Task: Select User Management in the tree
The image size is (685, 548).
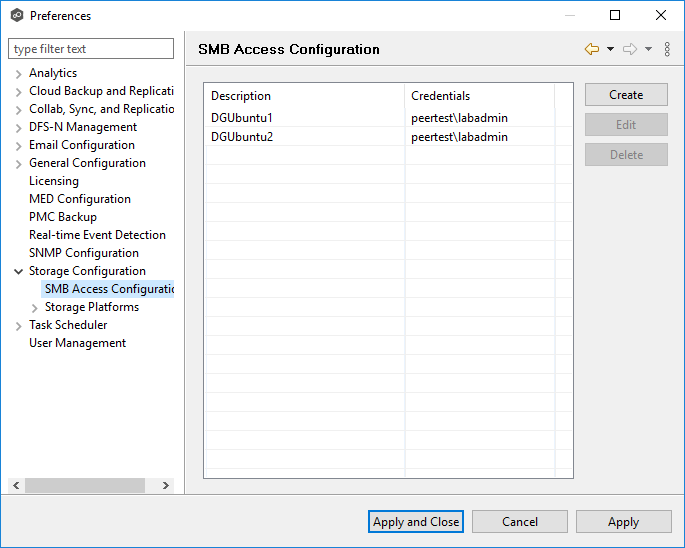Action: pos(77,343)
